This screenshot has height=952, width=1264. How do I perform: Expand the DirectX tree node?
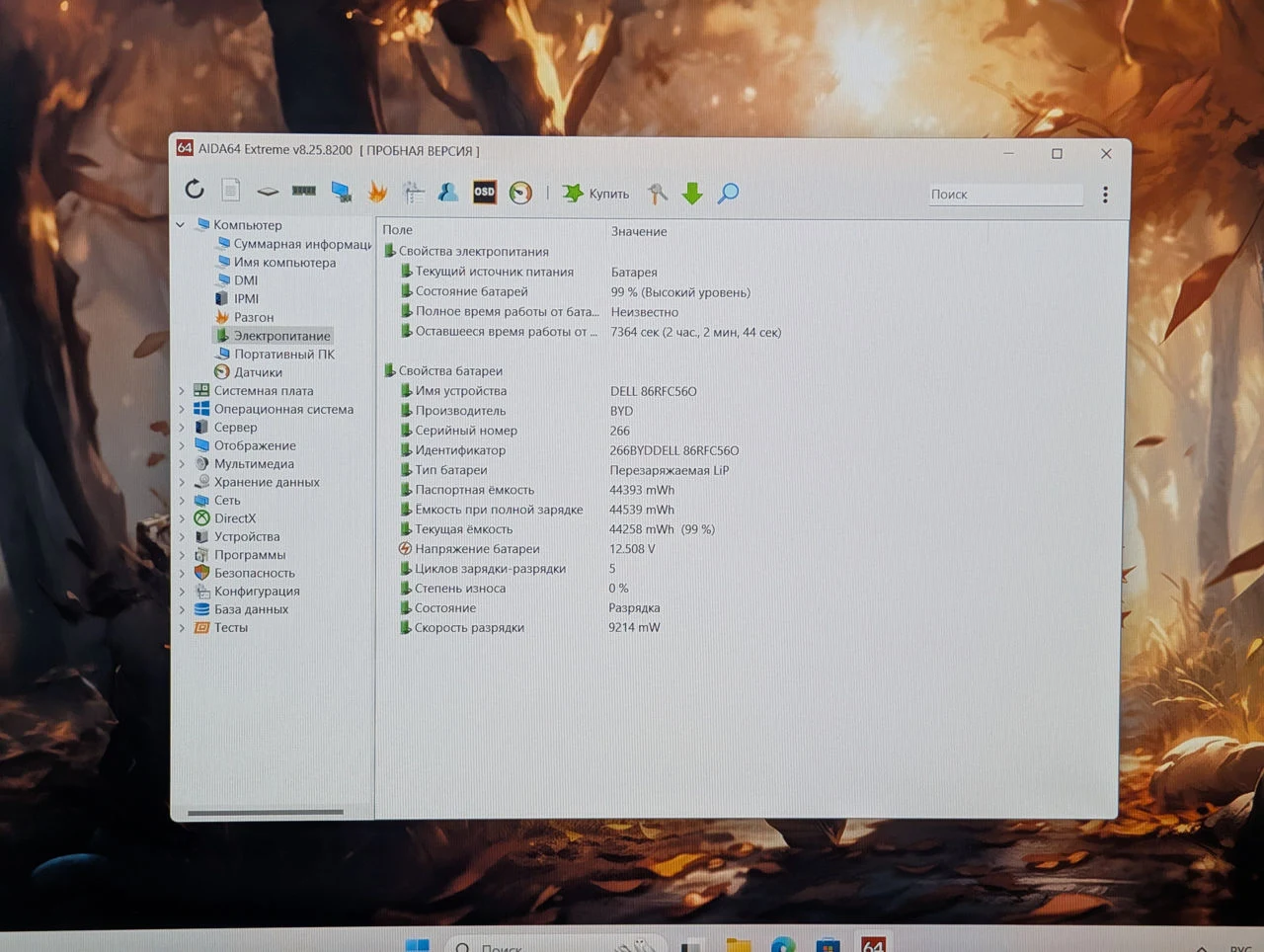(182, 518)
